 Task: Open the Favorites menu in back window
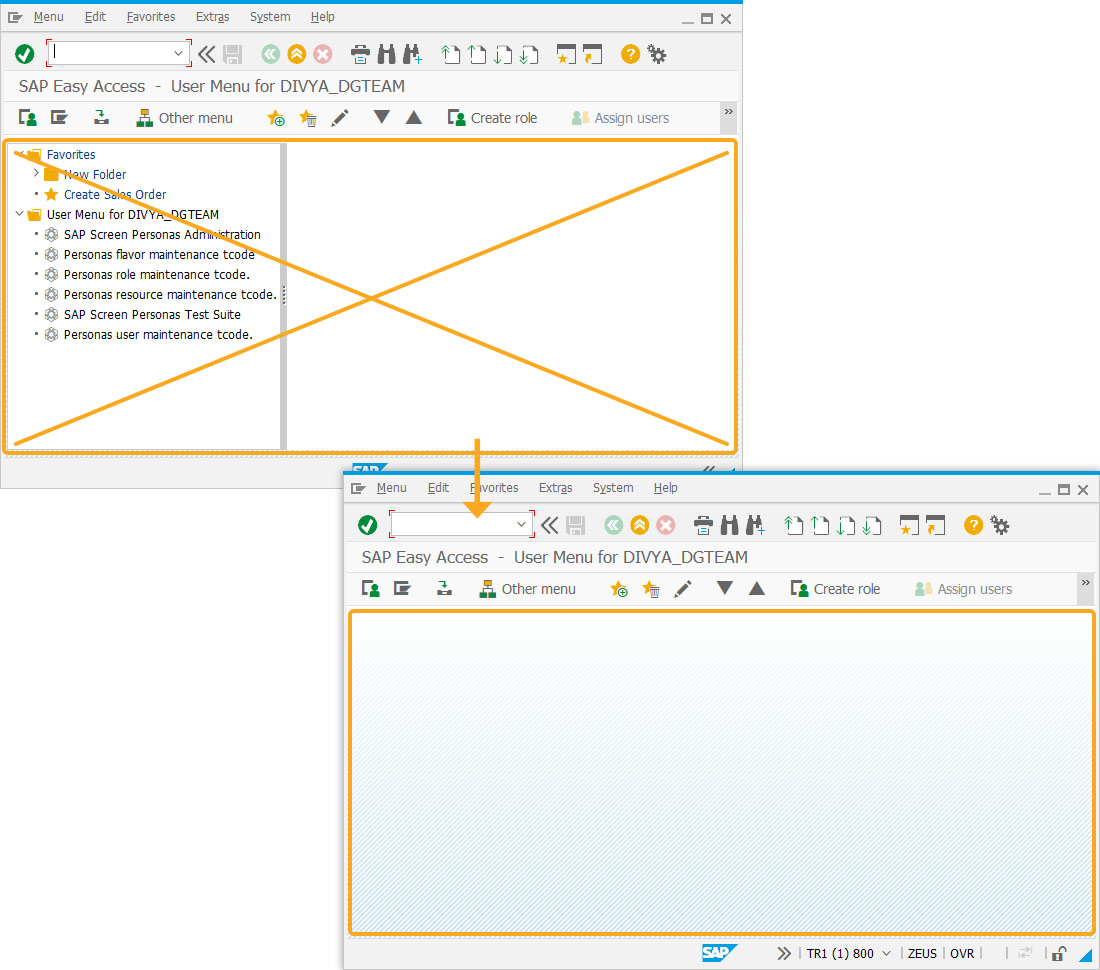151,17
